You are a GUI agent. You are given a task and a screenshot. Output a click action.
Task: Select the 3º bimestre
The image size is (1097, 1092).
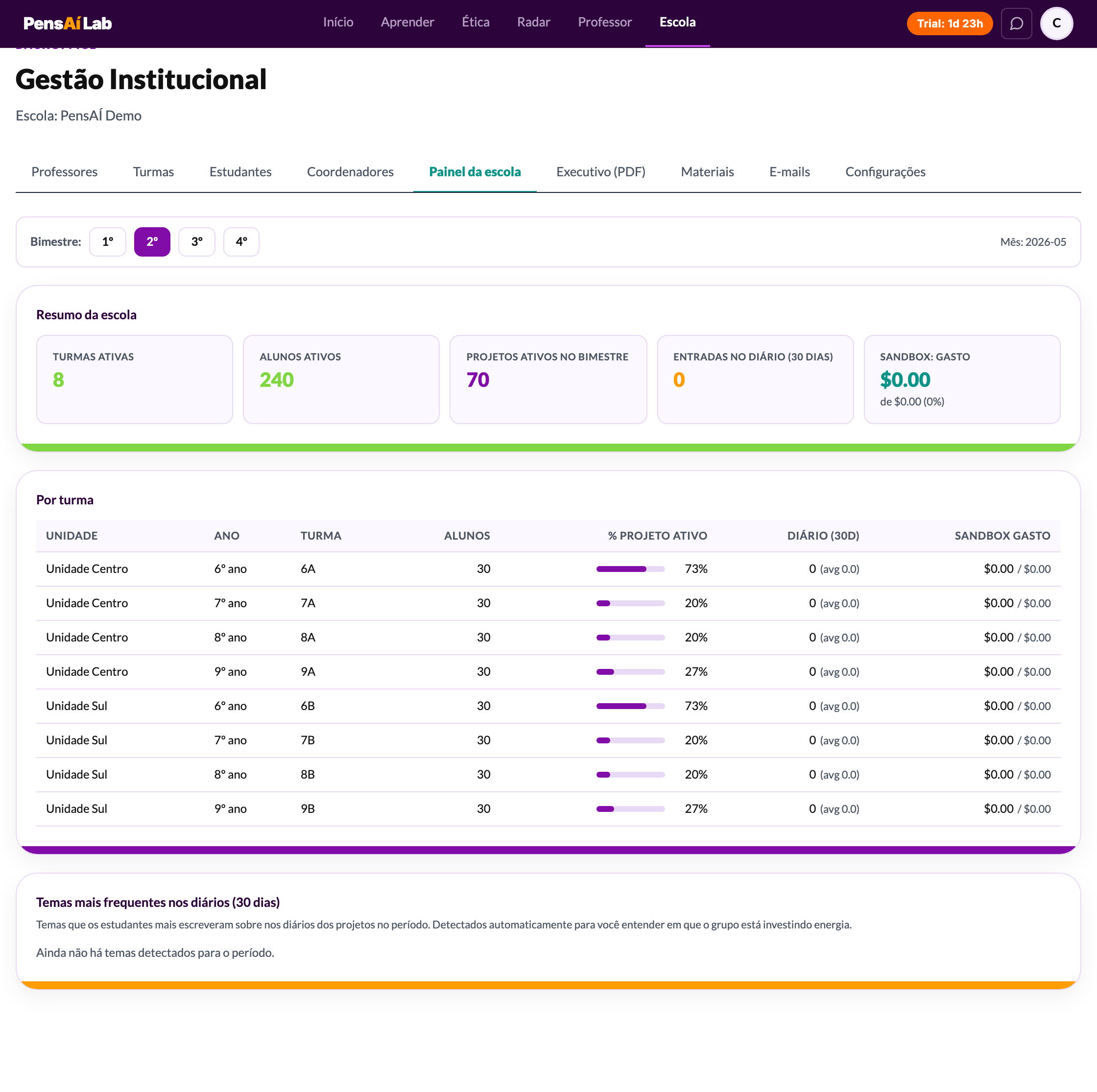click(196, 241)
